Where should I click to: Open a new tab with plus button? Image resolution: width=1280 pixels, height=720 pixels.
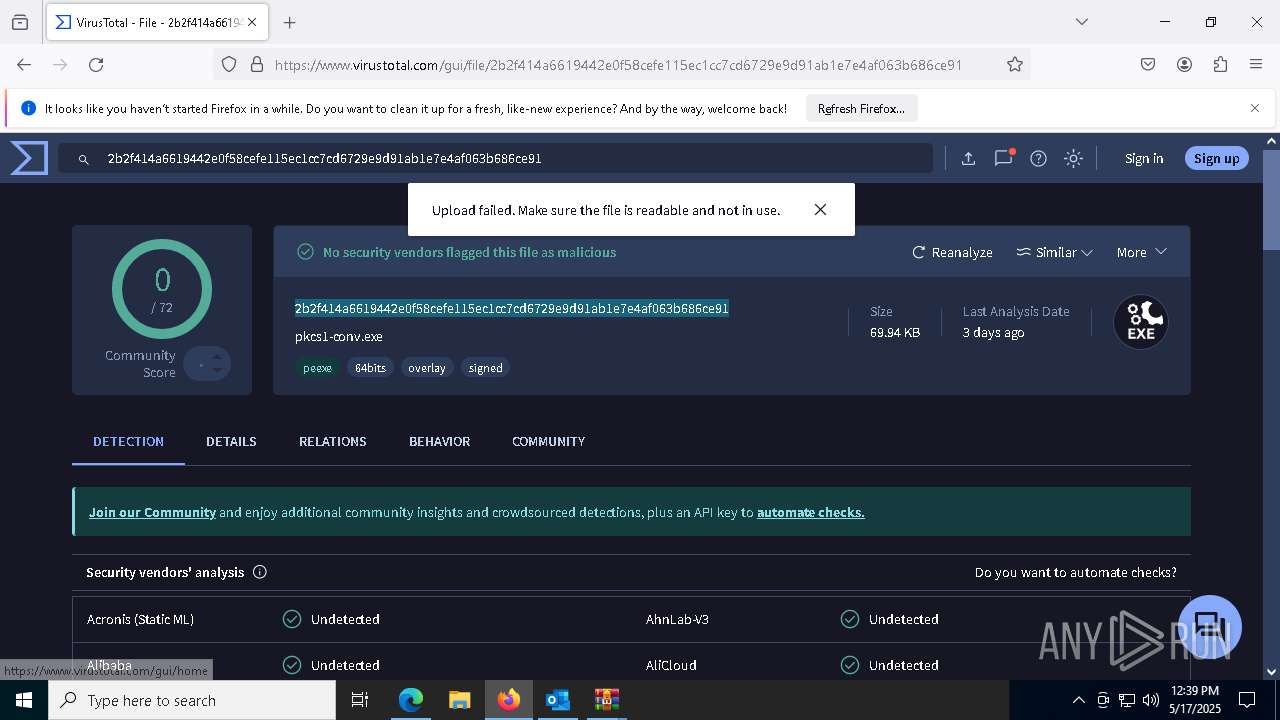pyautogui.click(x=289, y=22)
